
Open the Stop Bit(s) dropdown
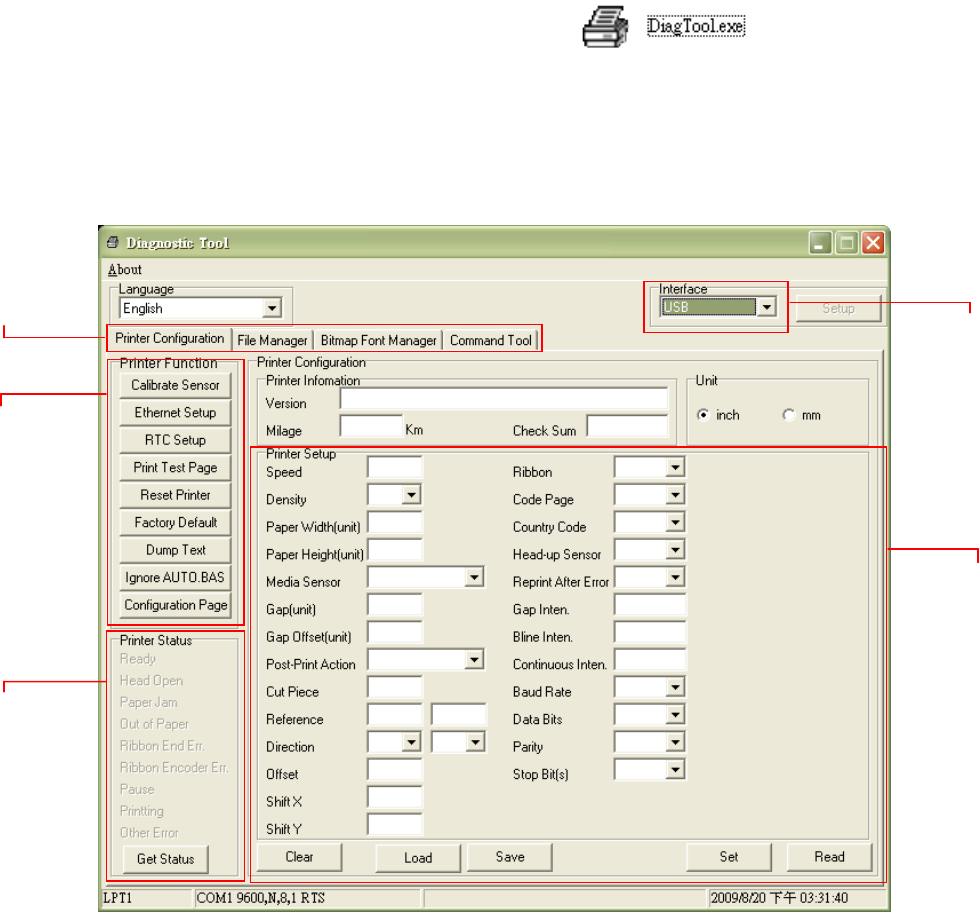point(675,770)
